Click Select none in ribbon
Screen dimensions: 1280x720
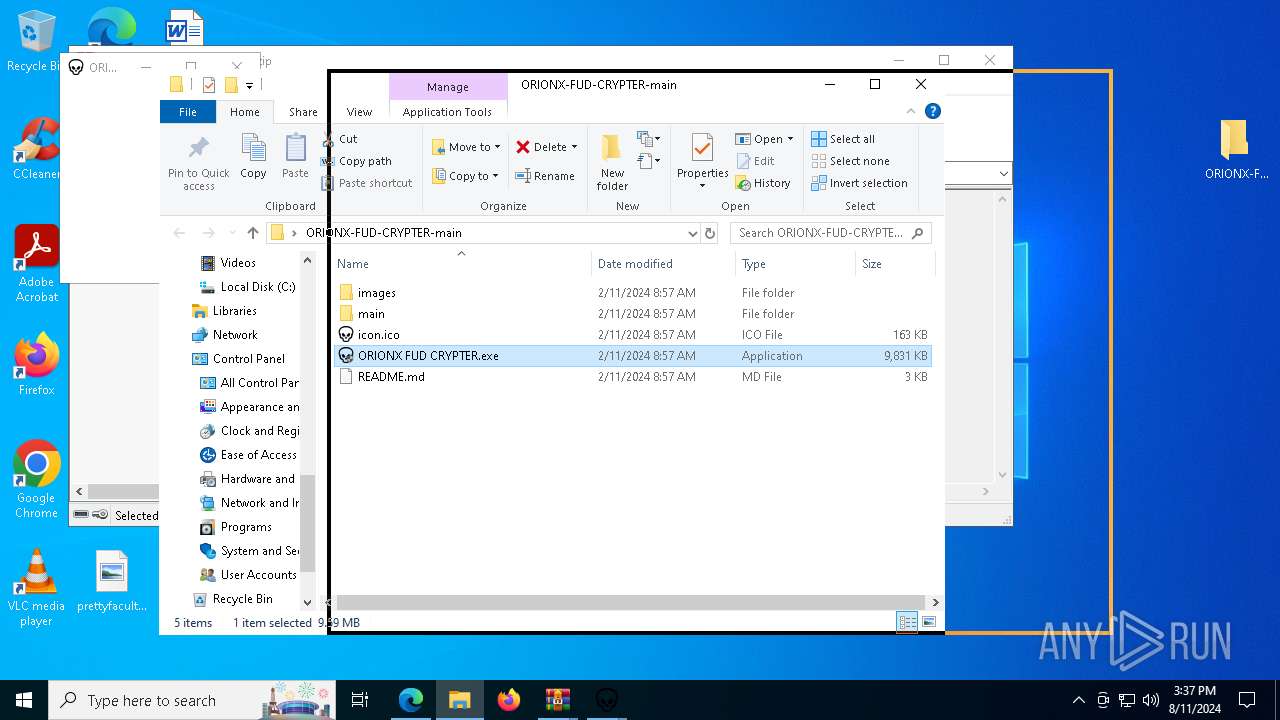[850, 161]
